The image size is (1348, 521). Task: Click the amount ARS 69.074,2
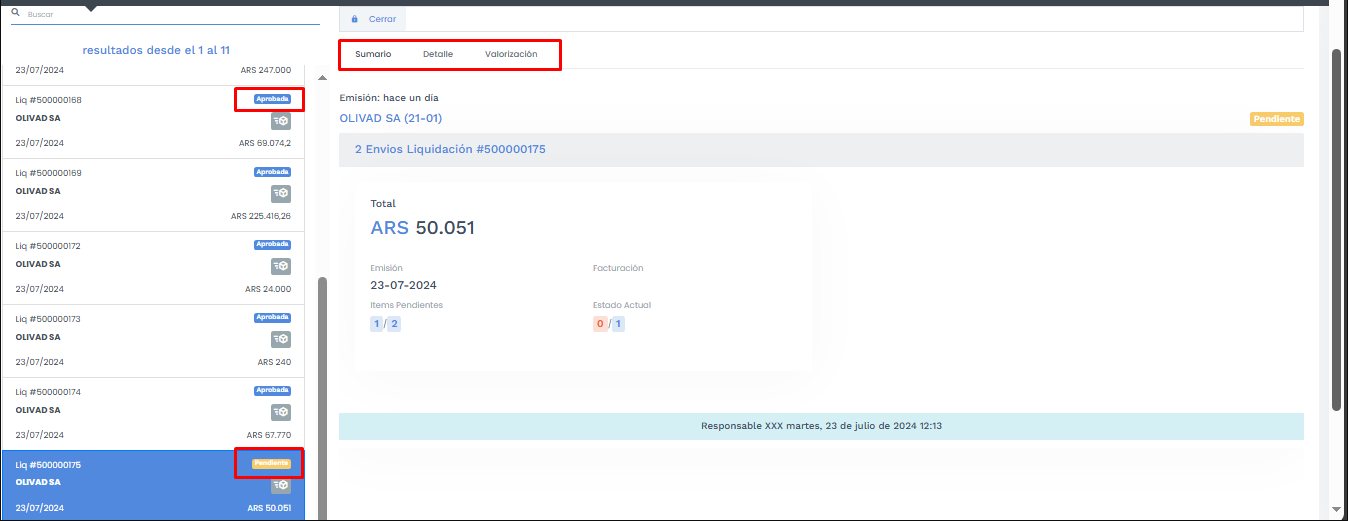point(265,143)
